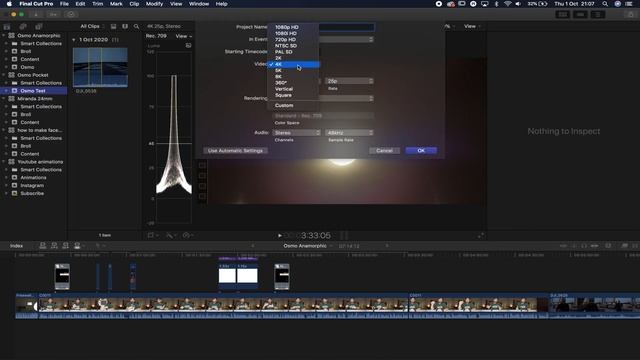Click the overwrite clip icon
Screen dimensions: 640x360
point(77,246)
